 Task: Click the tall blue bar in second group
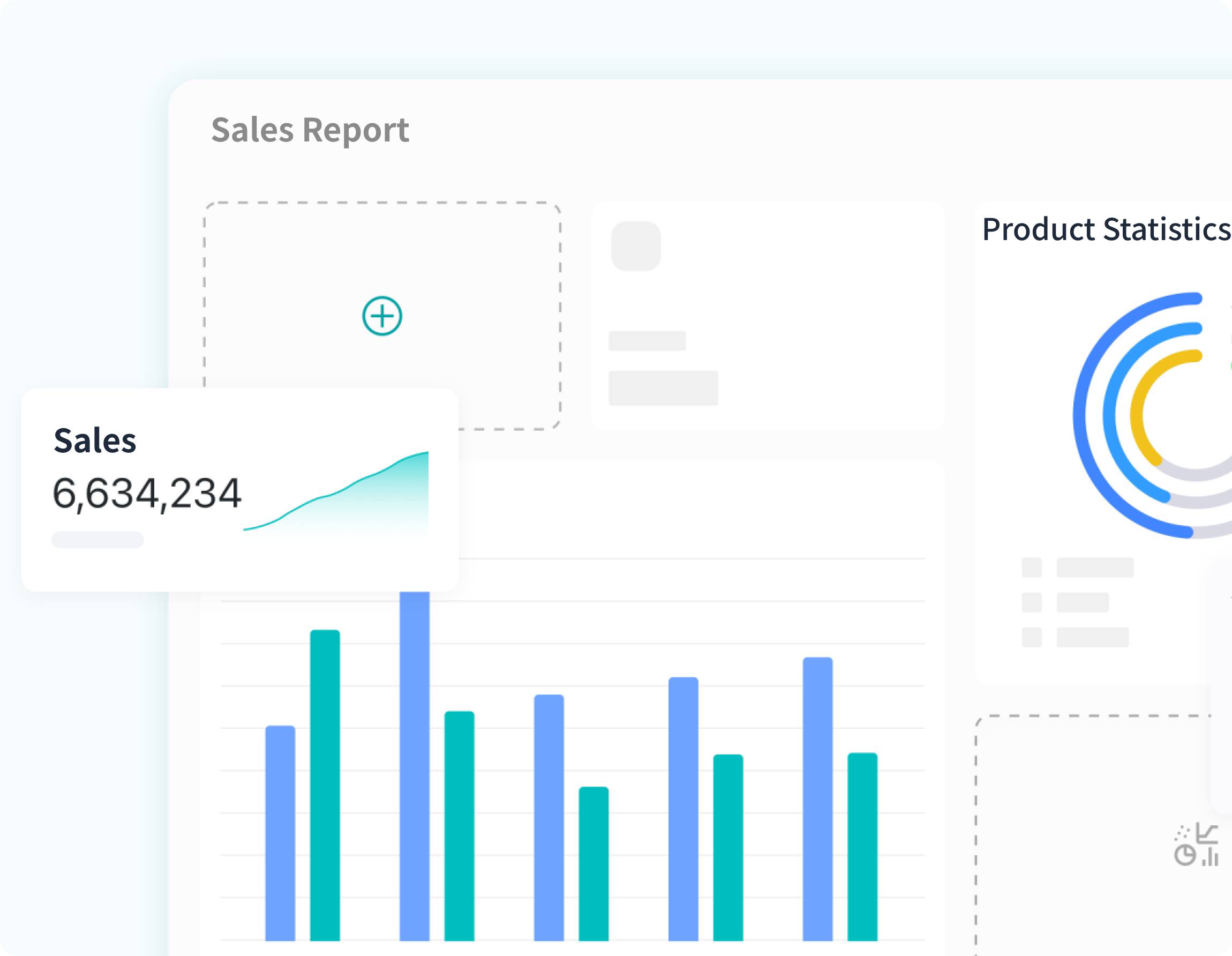[x=415, y=766]
